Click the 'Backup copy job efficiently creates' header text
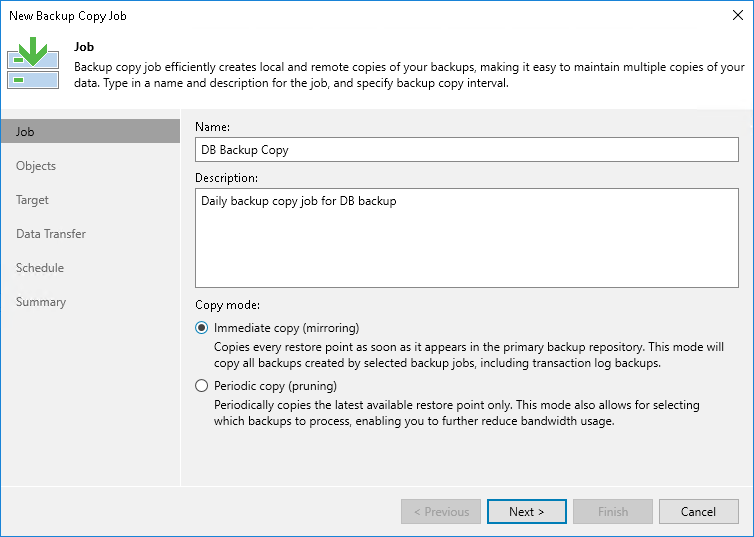The width and height of the screenshot is (754, 537). point(409,75)
